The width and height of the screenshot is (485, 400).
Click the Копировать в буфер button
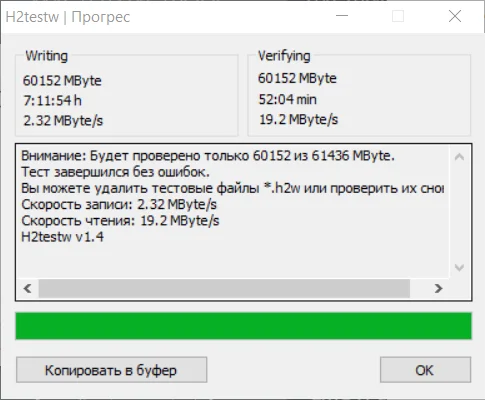pos(111,370)
